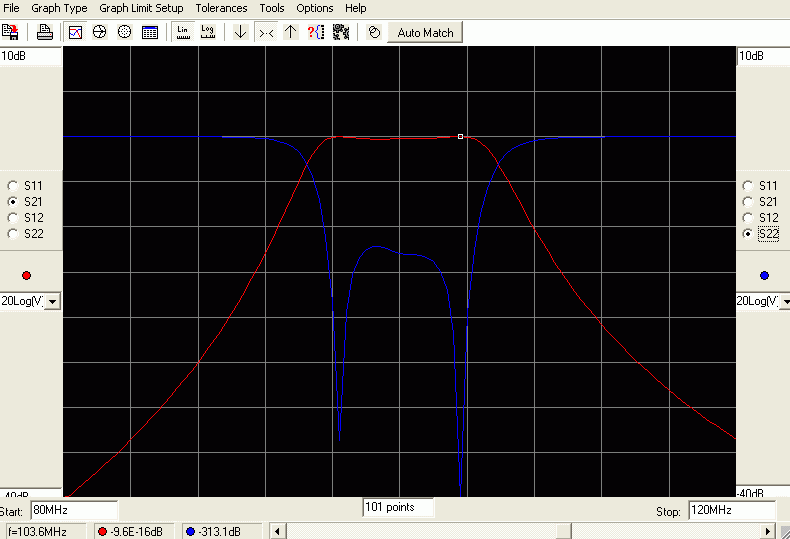Click the horizontal scrollbar right arrow
790x539 pixels.
click(767, 531)
